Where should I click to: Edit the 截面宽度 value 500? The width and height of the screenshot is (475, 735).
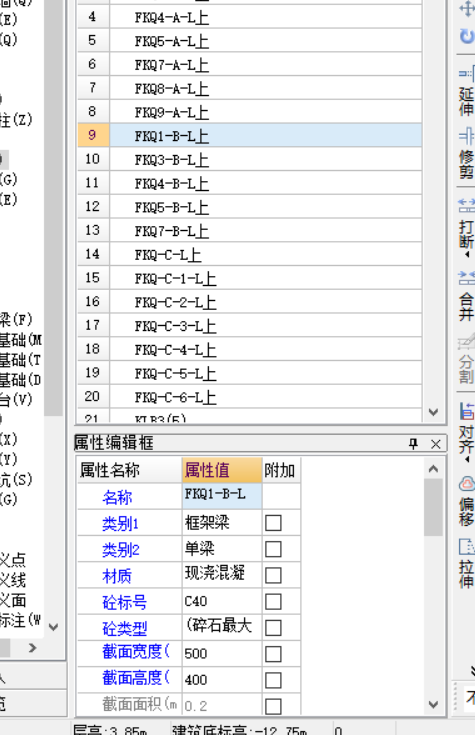[x=222, y=654]
